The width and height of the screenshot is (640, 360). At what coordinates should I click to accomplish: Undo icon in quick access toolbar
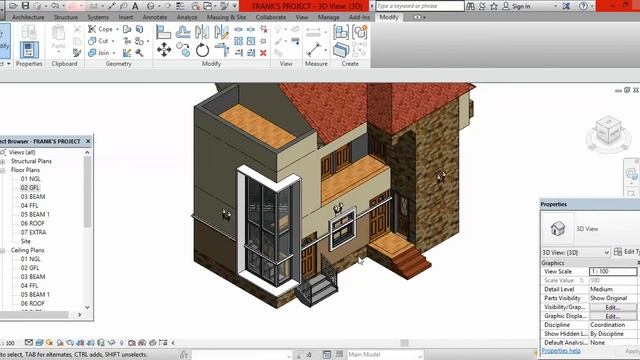pos(55,6)
